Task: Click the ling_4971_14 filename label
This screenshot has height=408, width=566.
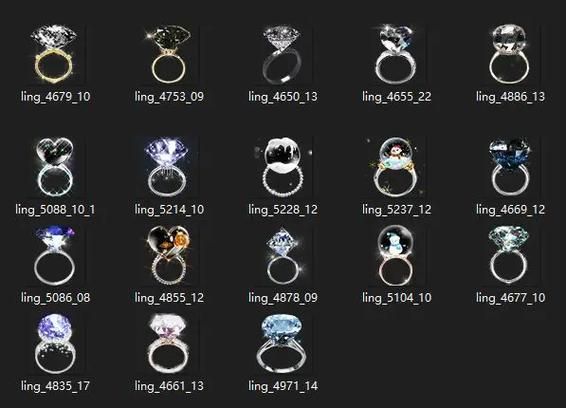Action: click(283, 386)
